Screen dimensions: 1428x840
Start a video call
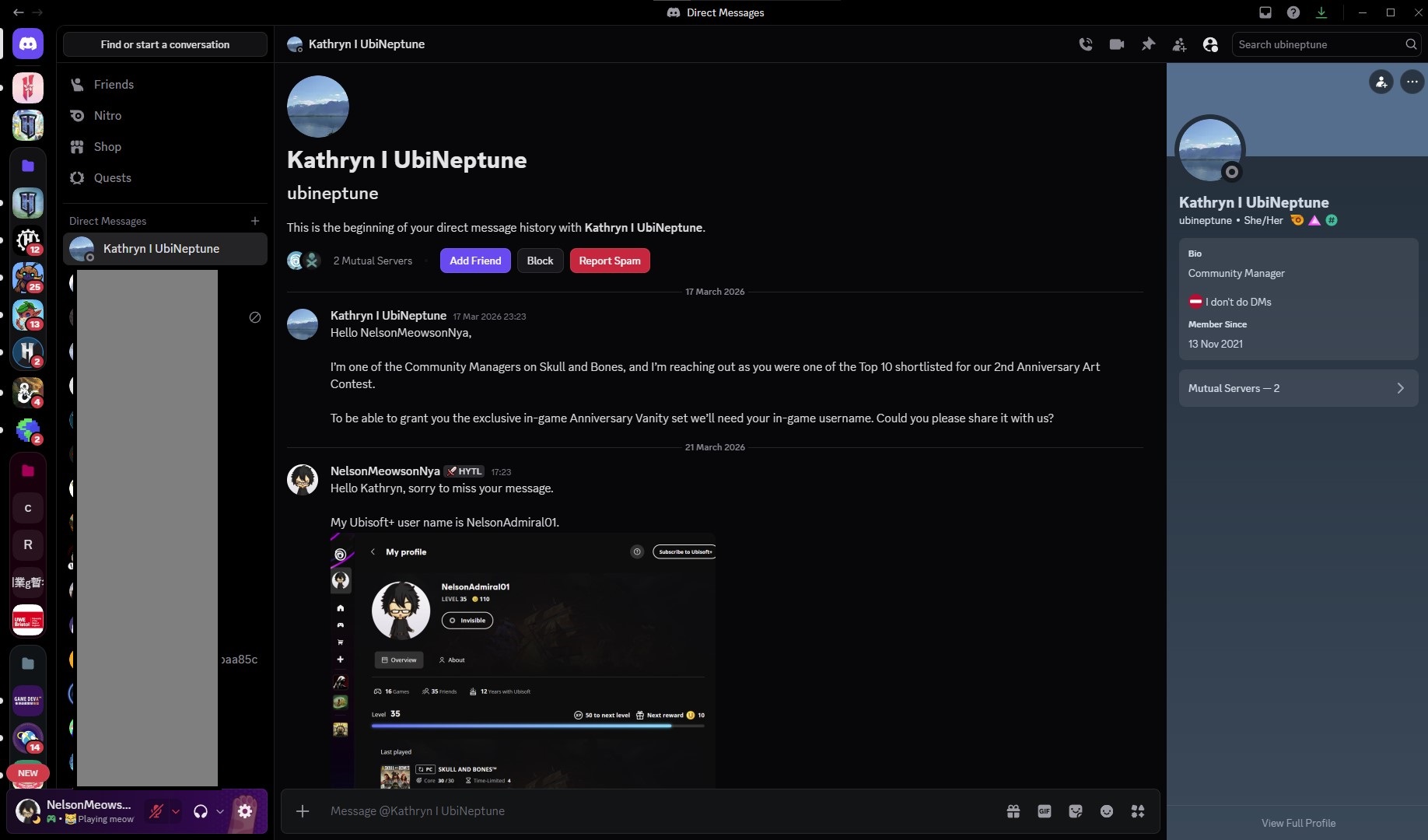(1117, 44)
